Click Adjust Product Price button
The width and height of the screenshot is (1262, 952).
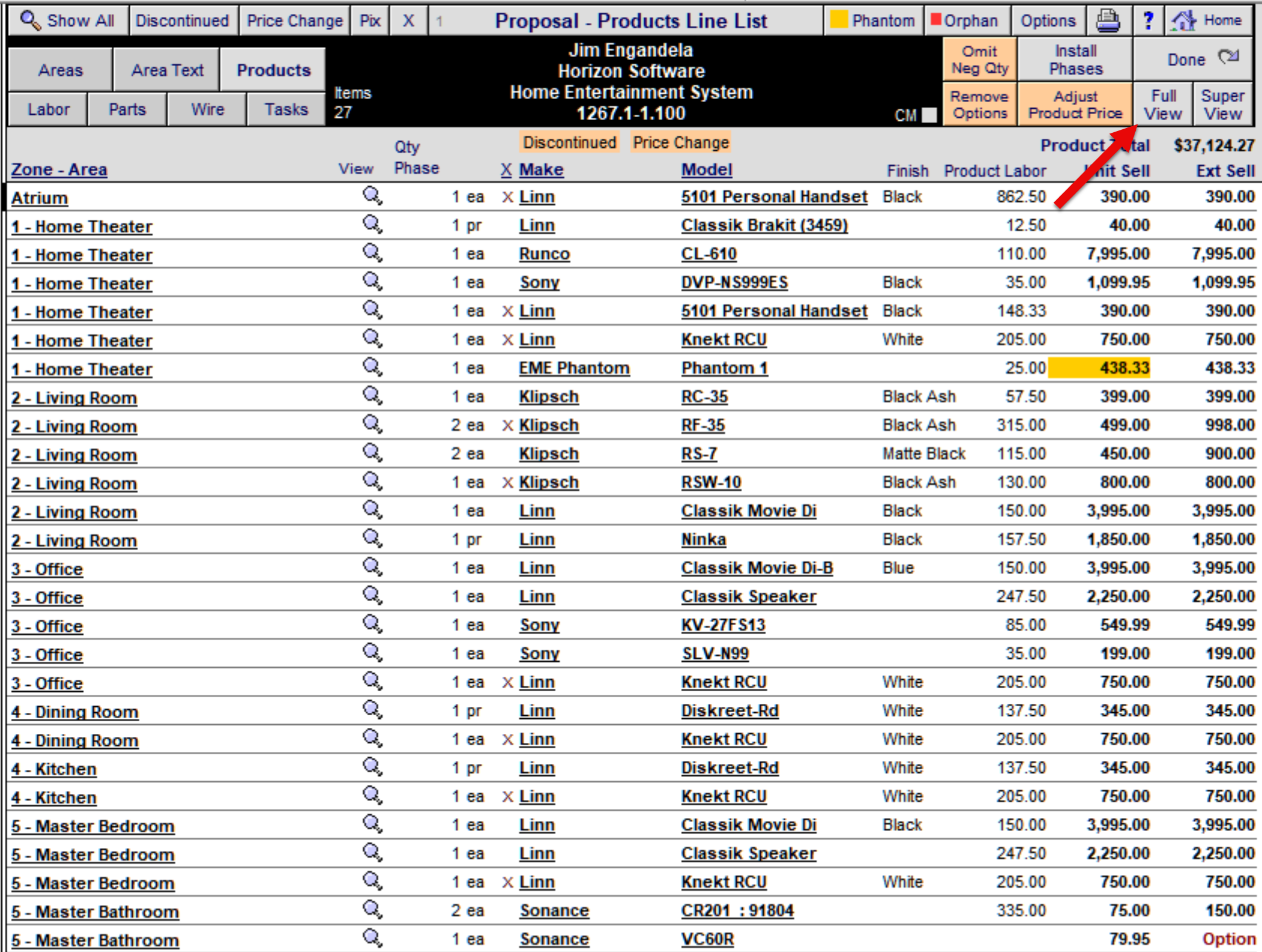[1076, 105]
